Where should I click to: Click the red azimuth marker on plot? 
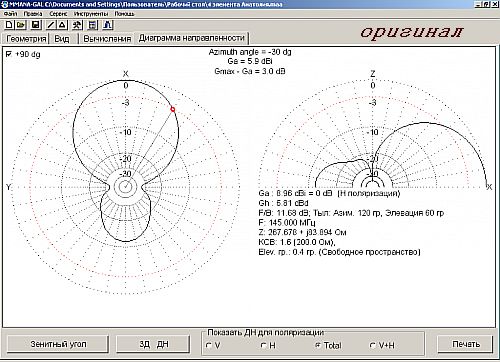point(173,109)
